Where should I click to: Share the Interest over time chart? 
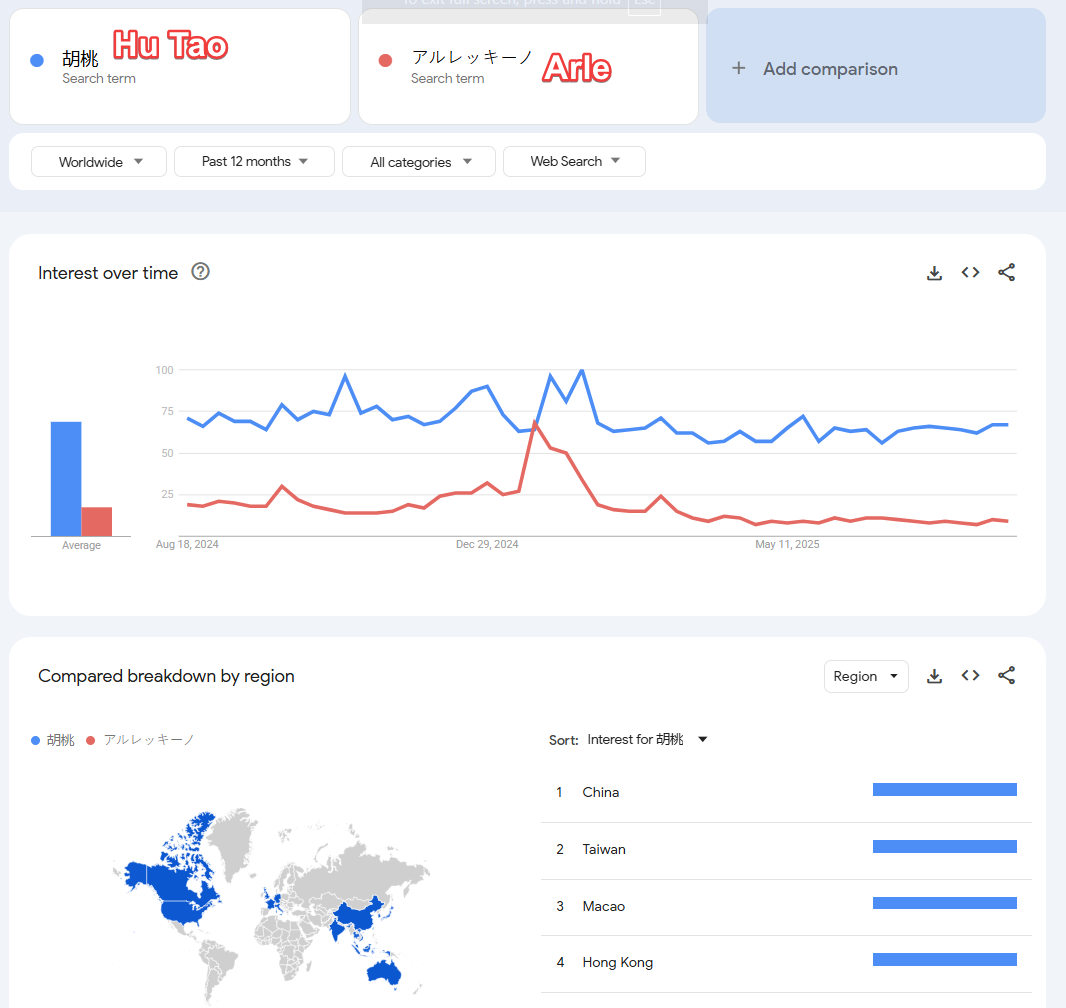click(1006, 273)
